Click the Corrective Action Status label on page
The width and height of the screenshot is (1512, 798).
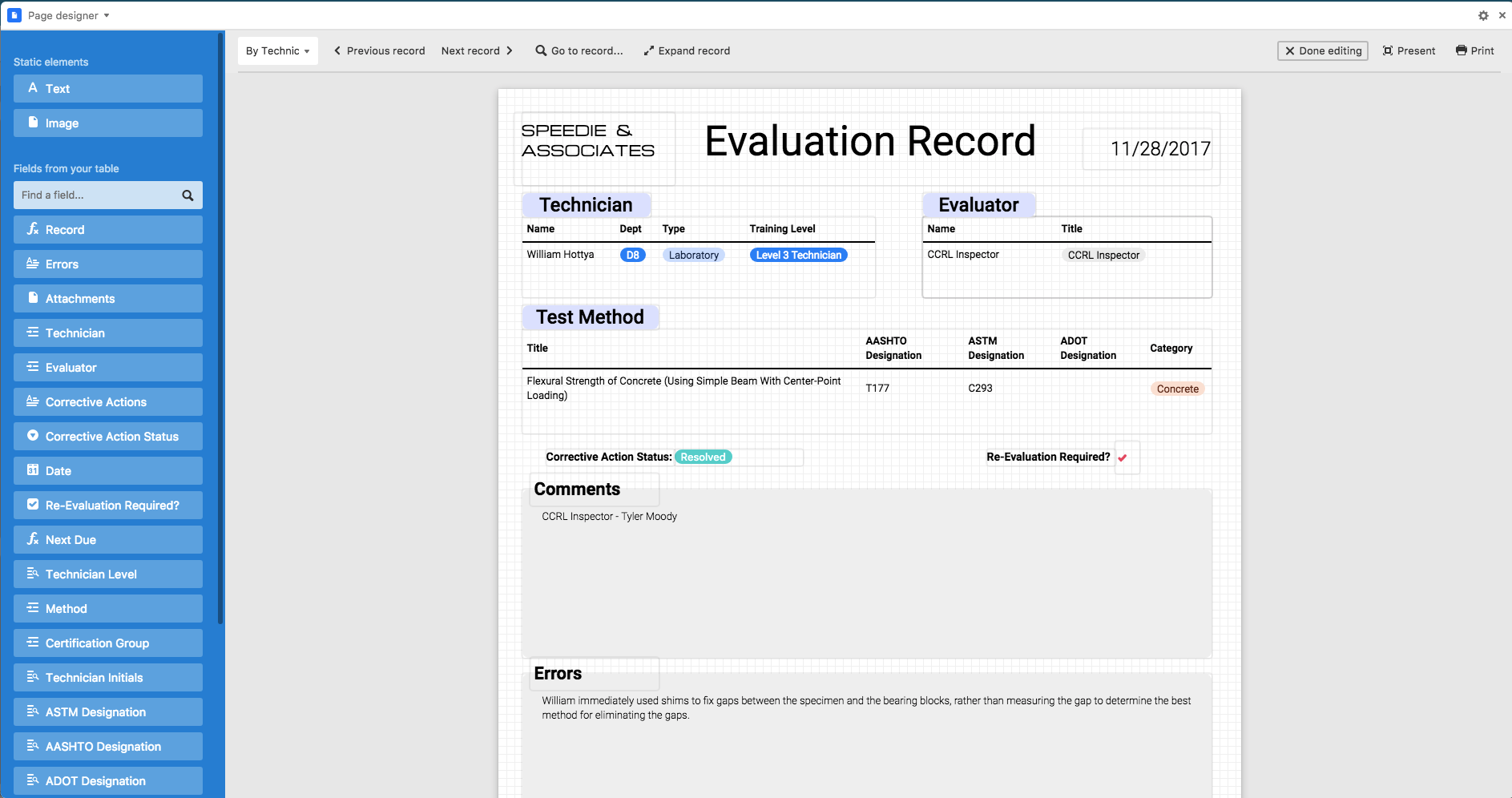(x=608, y=457)
